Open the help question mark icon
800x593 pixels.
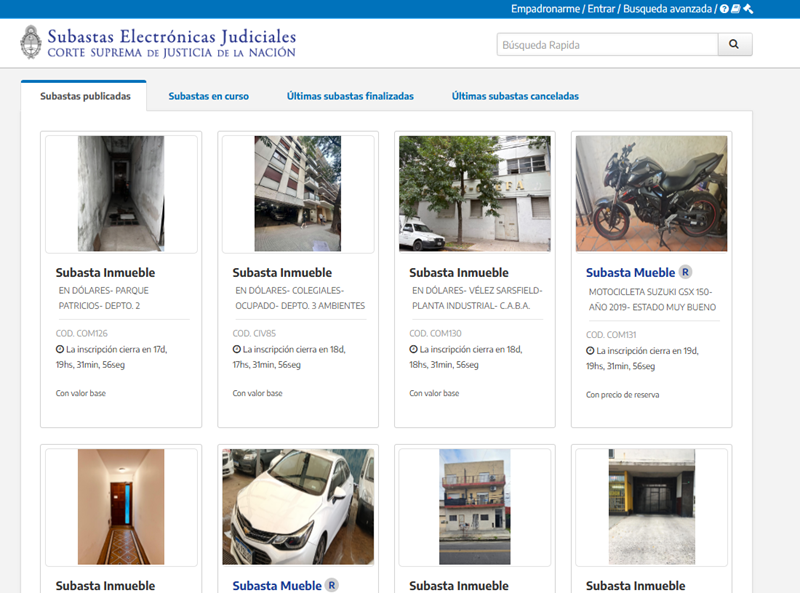pyautogui.click(x=724, y=9)
